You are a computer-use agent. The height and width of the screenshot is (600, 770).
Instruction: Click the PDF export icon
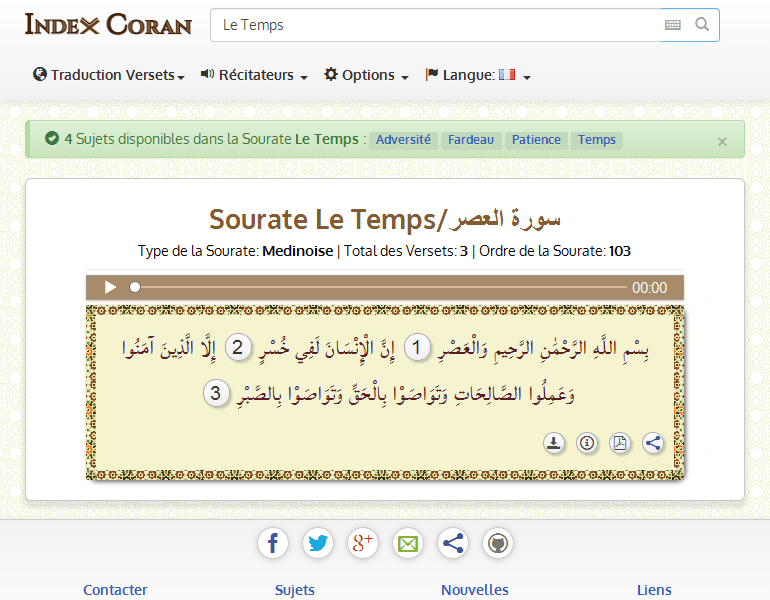pyautogui.click(x=620, y=443)
